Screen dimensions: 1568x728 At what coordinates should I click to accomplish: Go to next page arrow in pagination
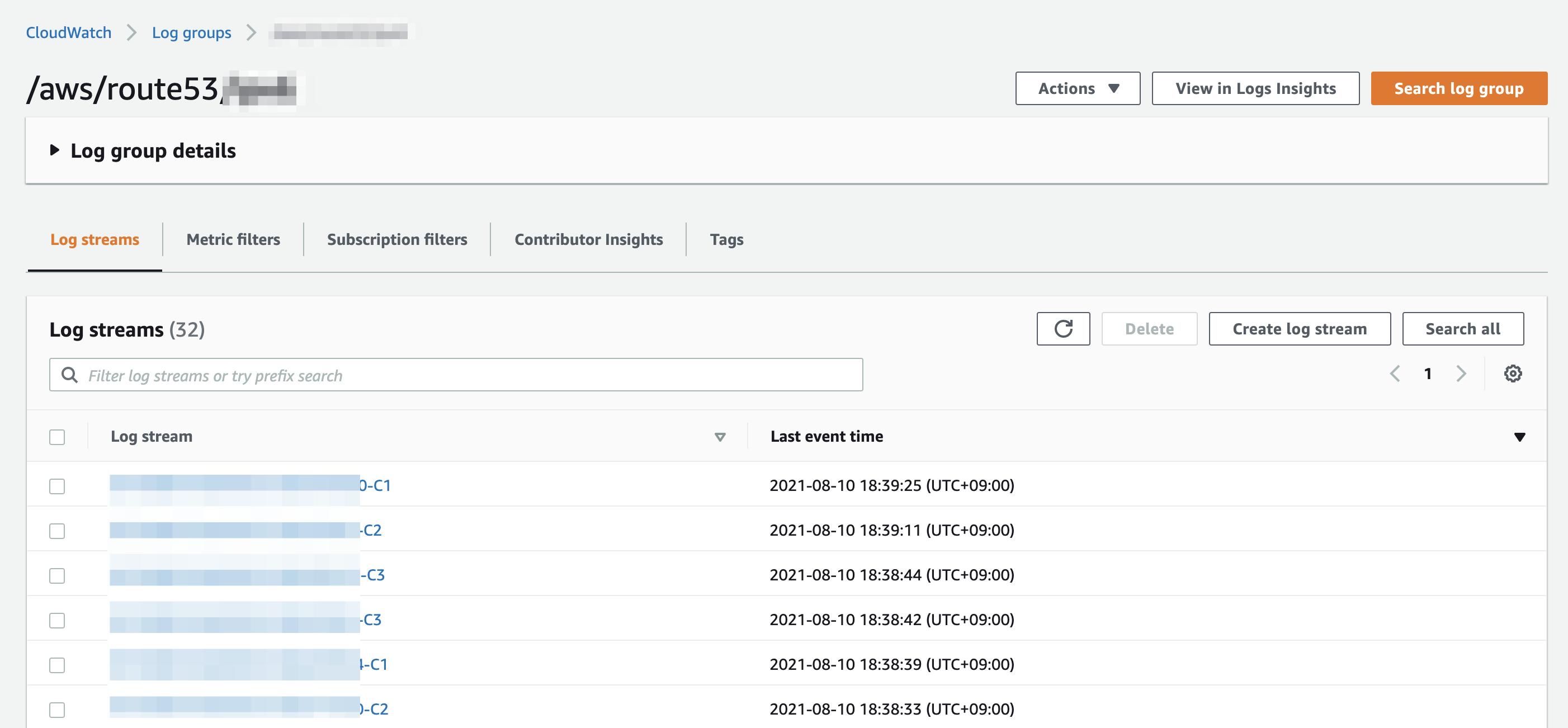(1461, 373)
